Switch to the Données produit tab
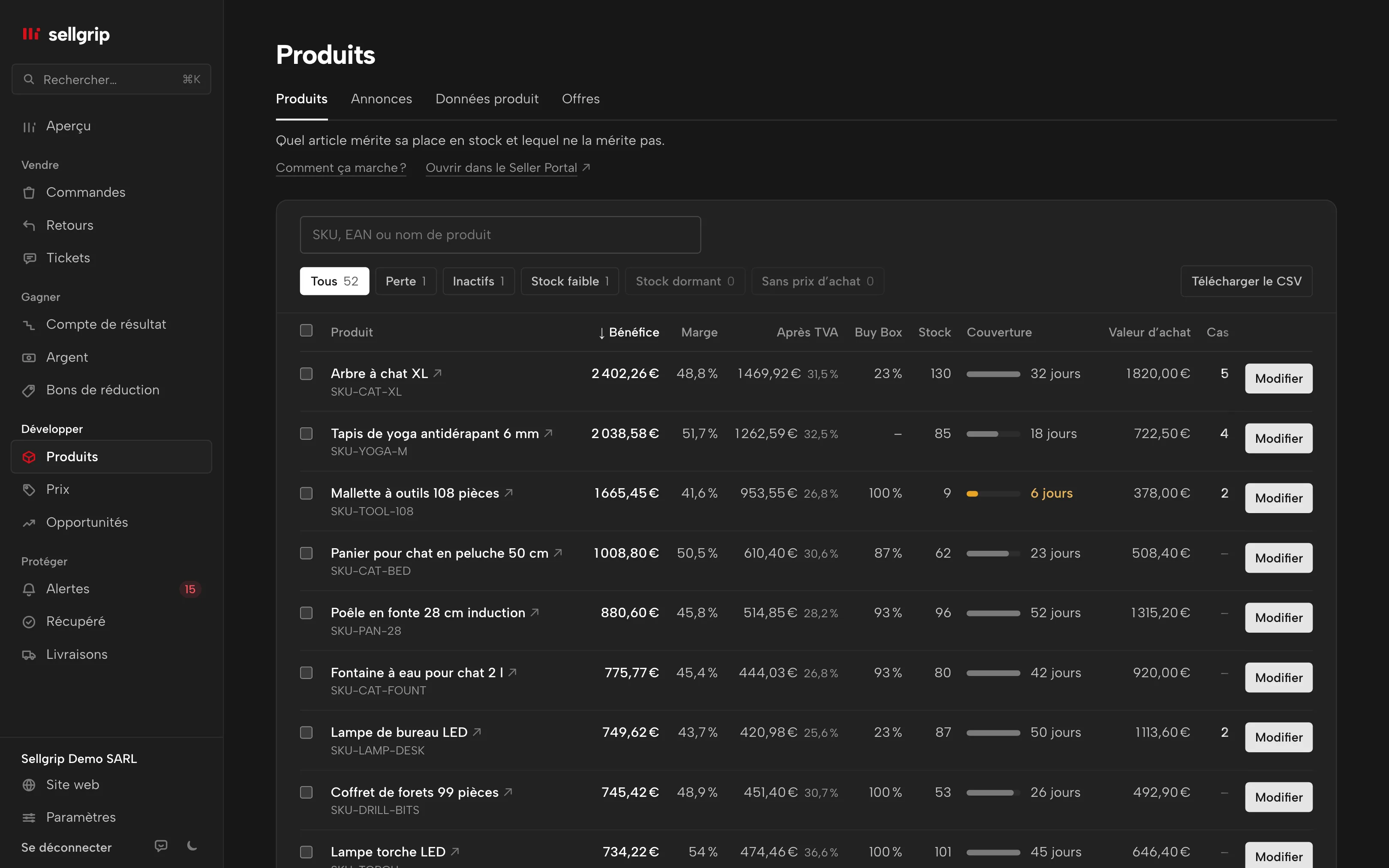The image size is (1389, 868). 487,99
